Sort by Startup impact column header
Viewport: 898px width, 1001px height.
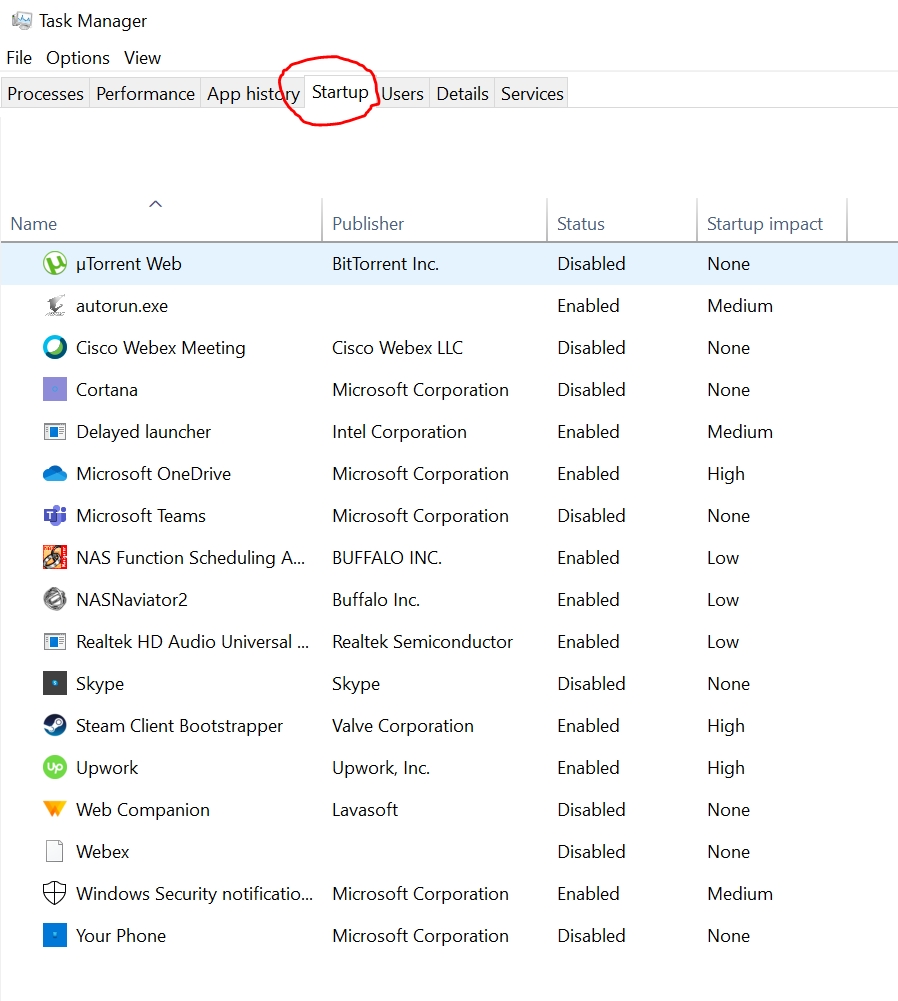pyautogui.click(x=765, y=224)
